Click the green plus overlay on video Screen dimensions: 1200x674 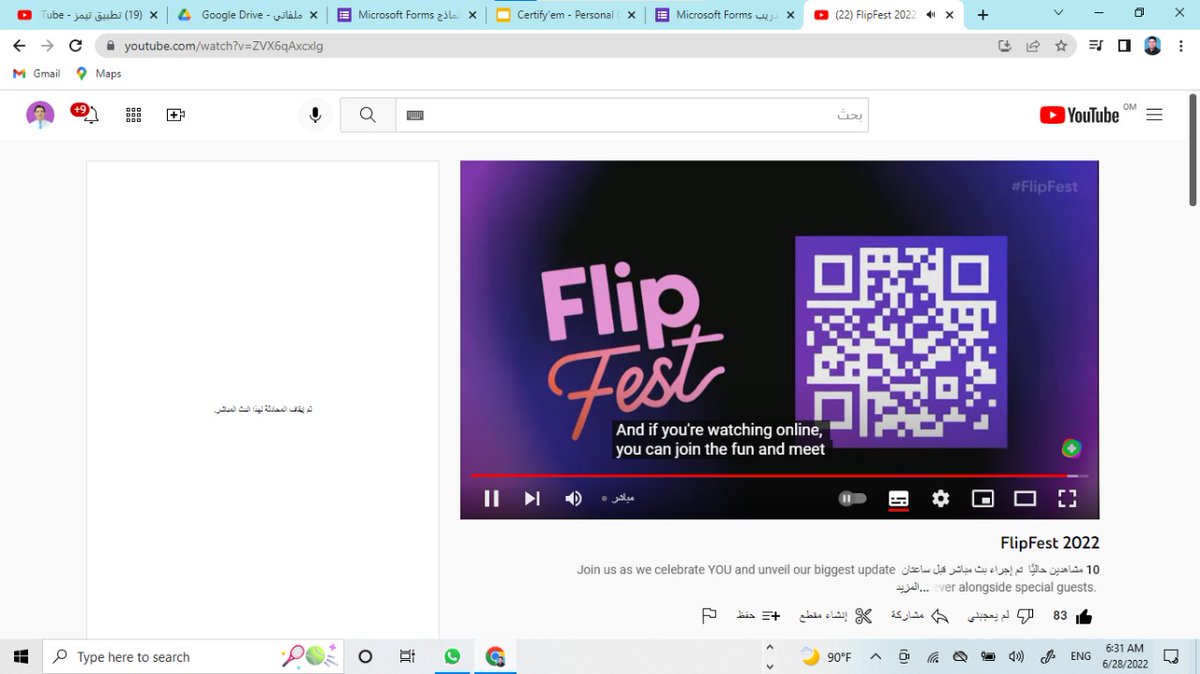[x=1071, y=448]
